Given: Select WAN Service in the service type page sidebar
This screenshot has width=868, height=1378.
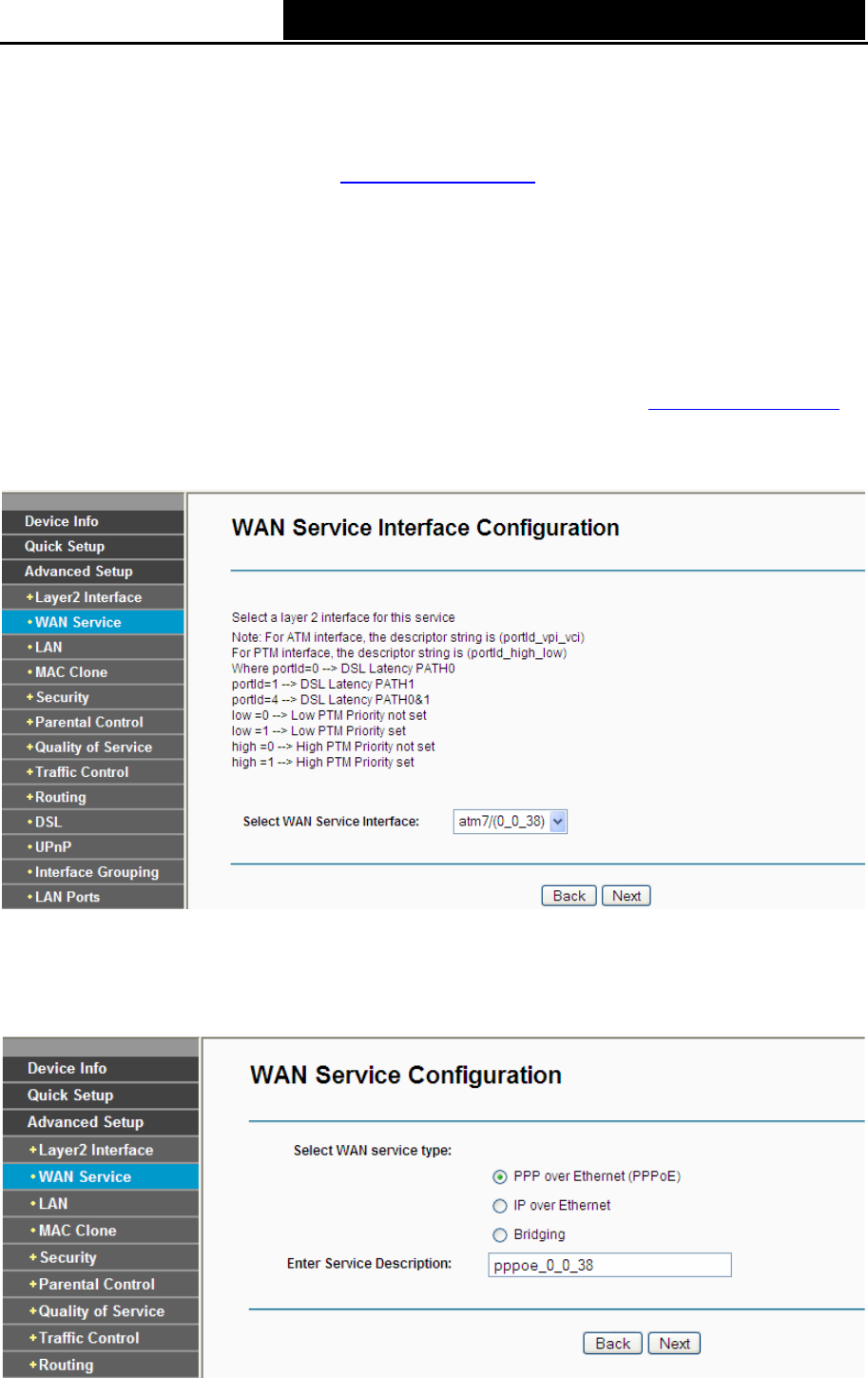Looking at the screenshot, I should point(101,1176).
